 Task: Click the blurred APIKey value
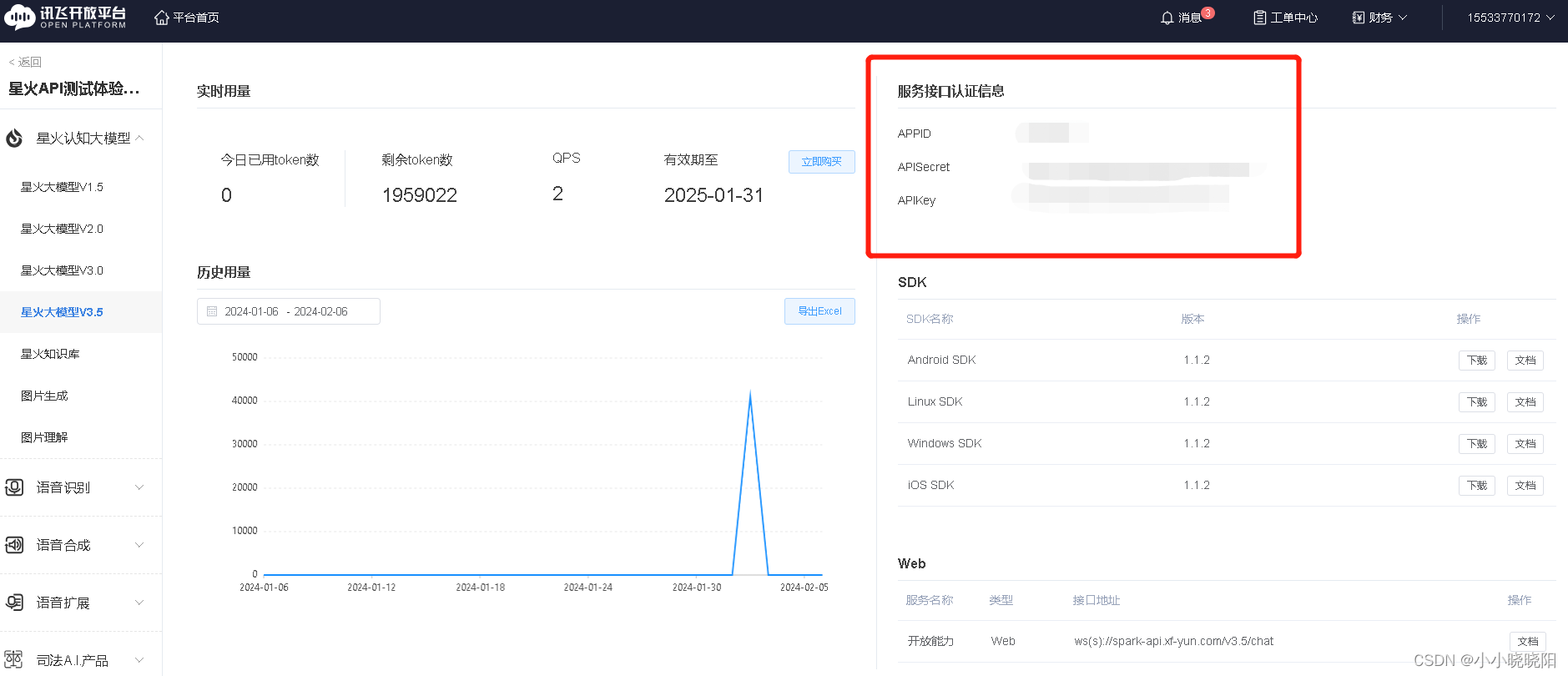coord(1122,196)
